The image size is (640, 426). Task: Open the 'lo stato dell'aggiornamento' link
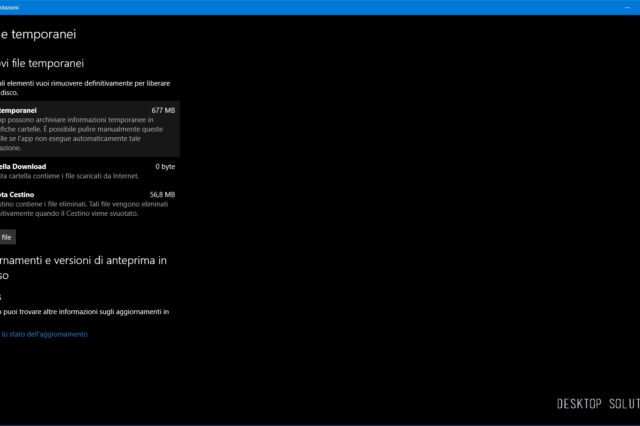point(44,334)
